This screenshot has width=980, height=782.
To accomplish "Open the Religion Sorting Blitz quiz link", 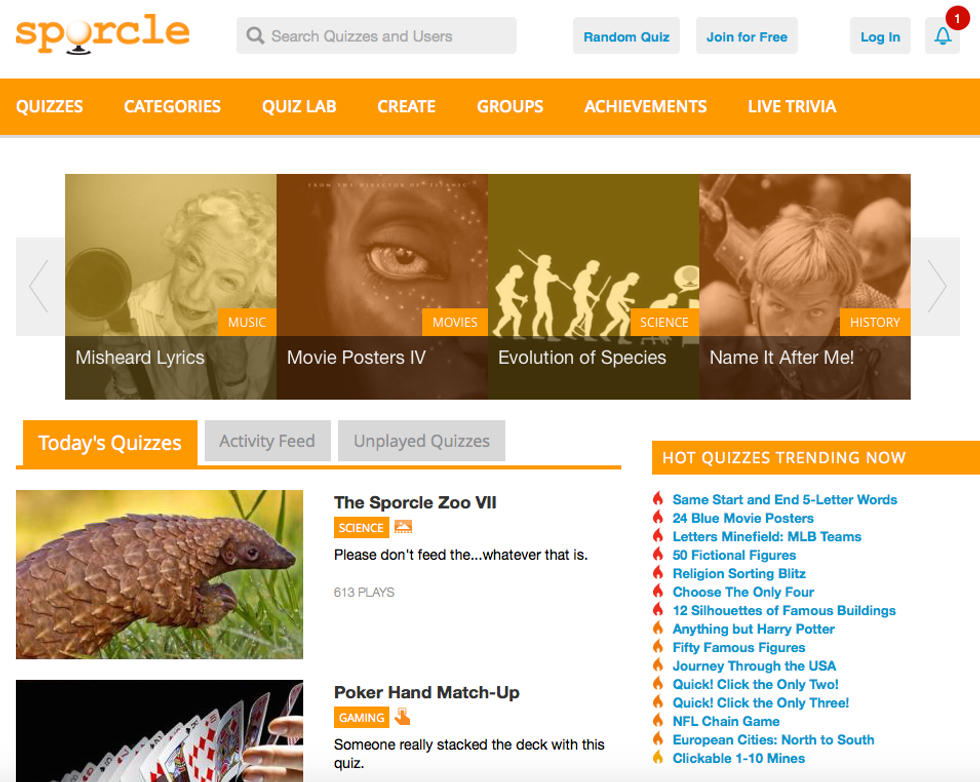I will (x=739, y=573).
